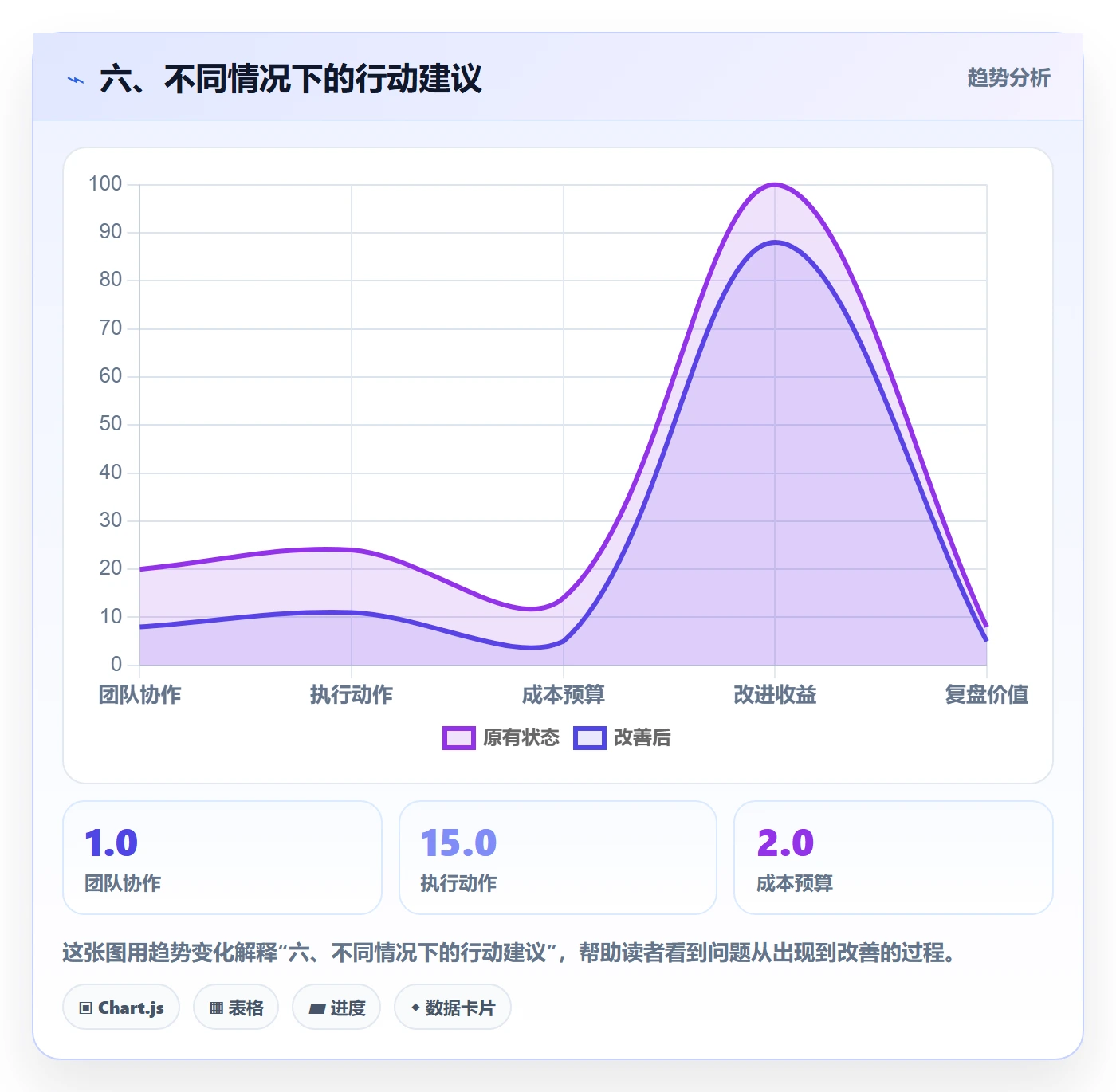This screenshot has width=1116, height=1092.
Task: Select the 进度 tag chip
Action: coord(336,1008)
